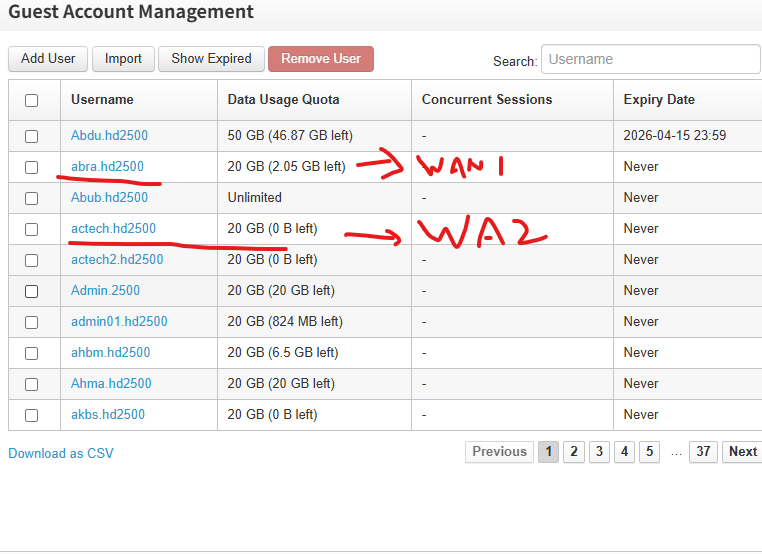Sort by the Username column header

(x=102, y=100)
